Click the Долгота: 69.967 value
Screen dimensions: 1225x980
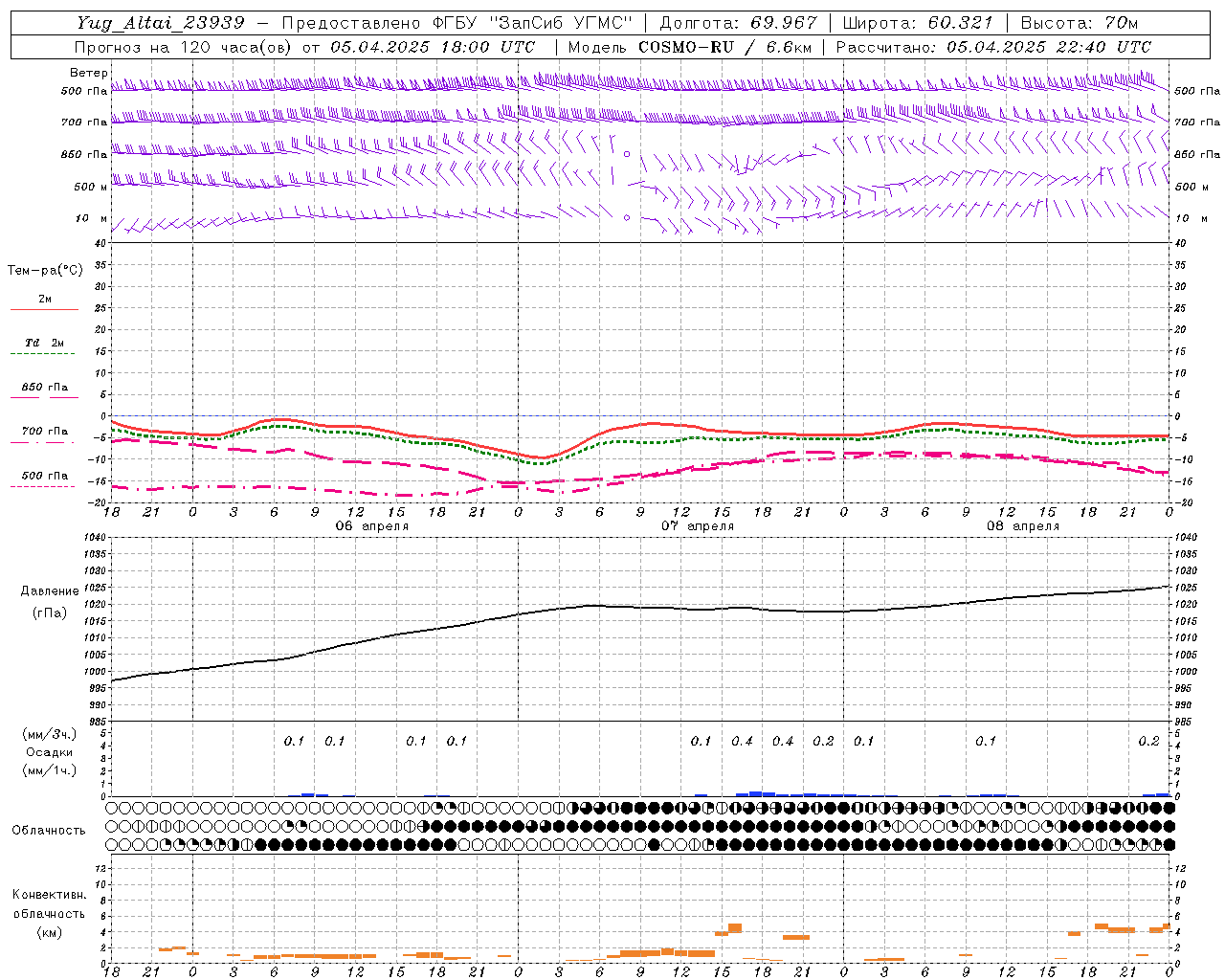click(739, 23)
